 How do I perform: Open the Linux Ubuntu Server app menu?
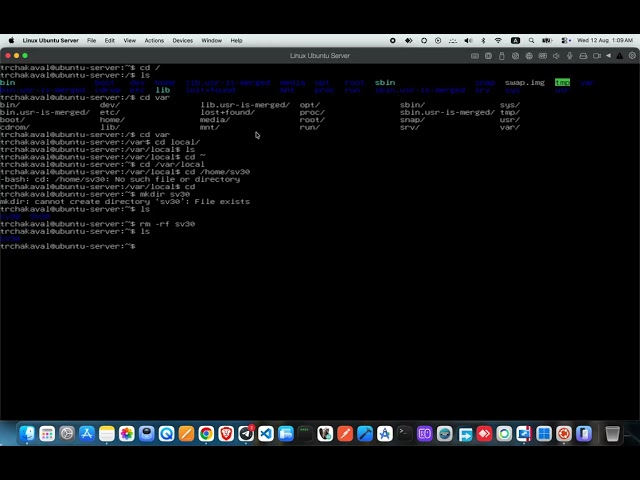pos(51,40)
